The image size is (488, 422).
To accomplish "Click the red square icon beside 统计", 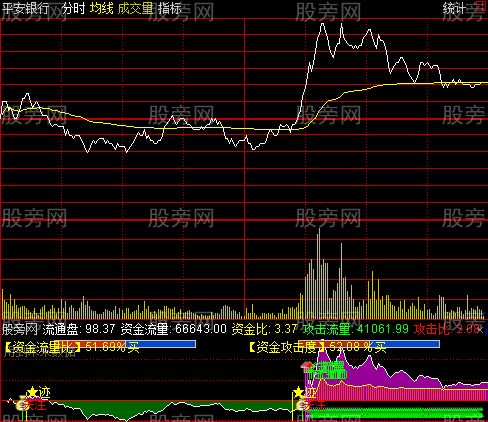I will 480,6.
